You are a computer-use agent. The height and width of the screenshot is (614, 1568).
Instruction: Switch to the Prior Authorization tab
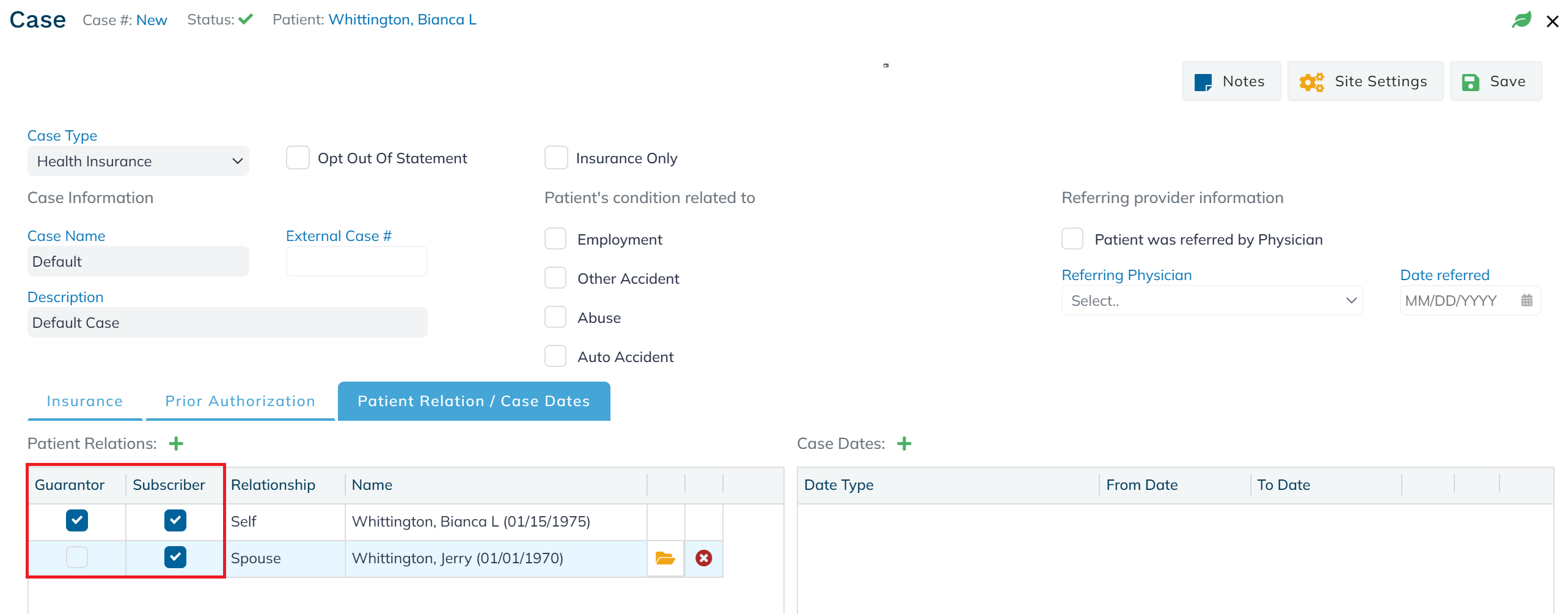coord(240,401)
